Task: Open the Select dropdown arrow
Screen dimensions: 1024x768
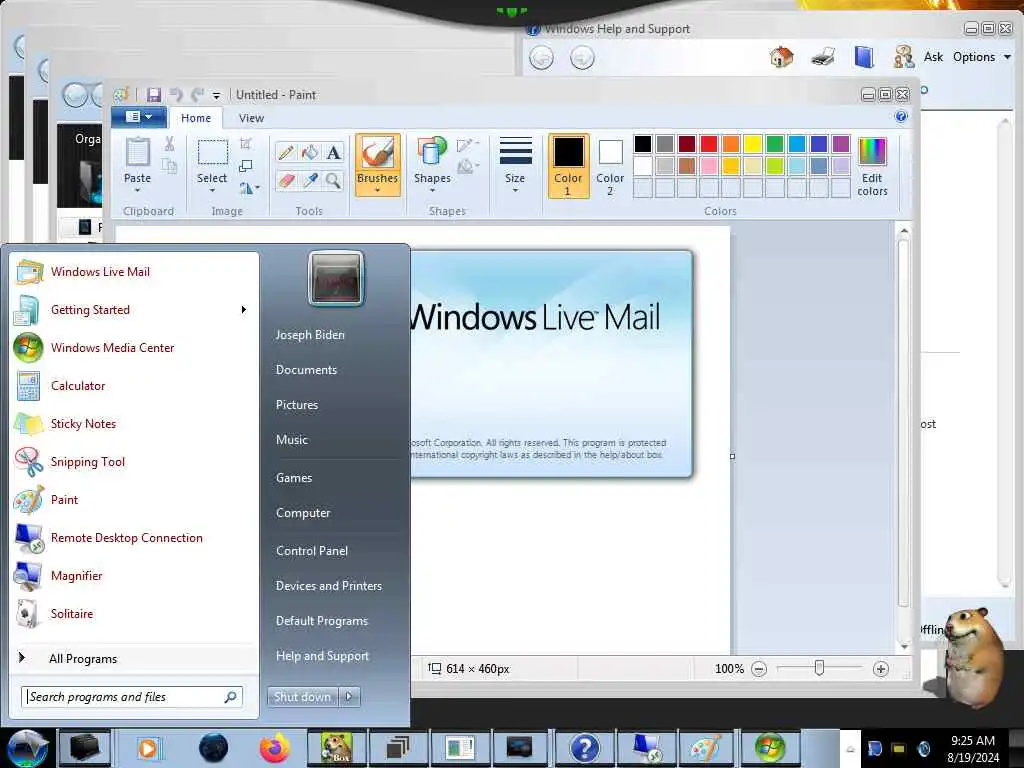Action: (212, 191)
